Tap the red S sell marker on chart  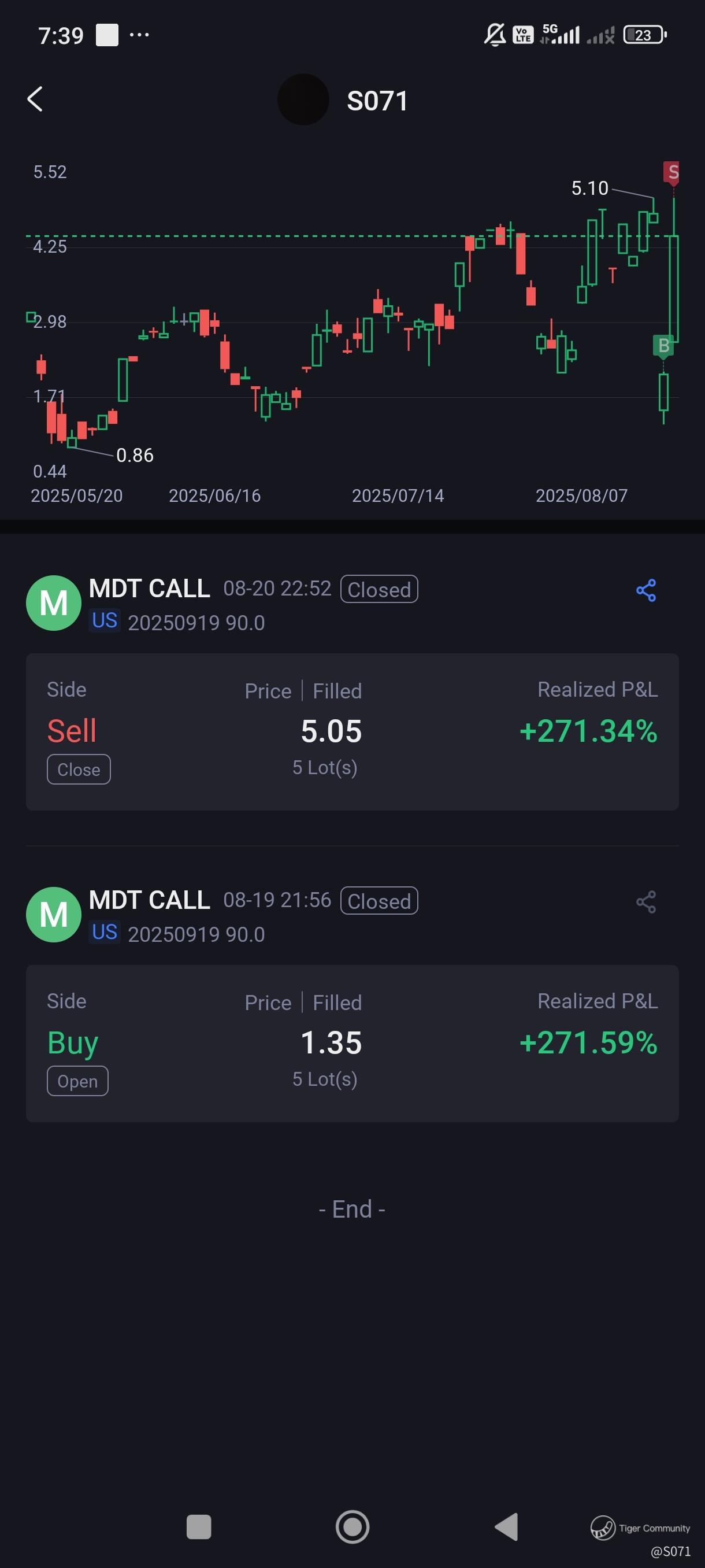[671, 172]
